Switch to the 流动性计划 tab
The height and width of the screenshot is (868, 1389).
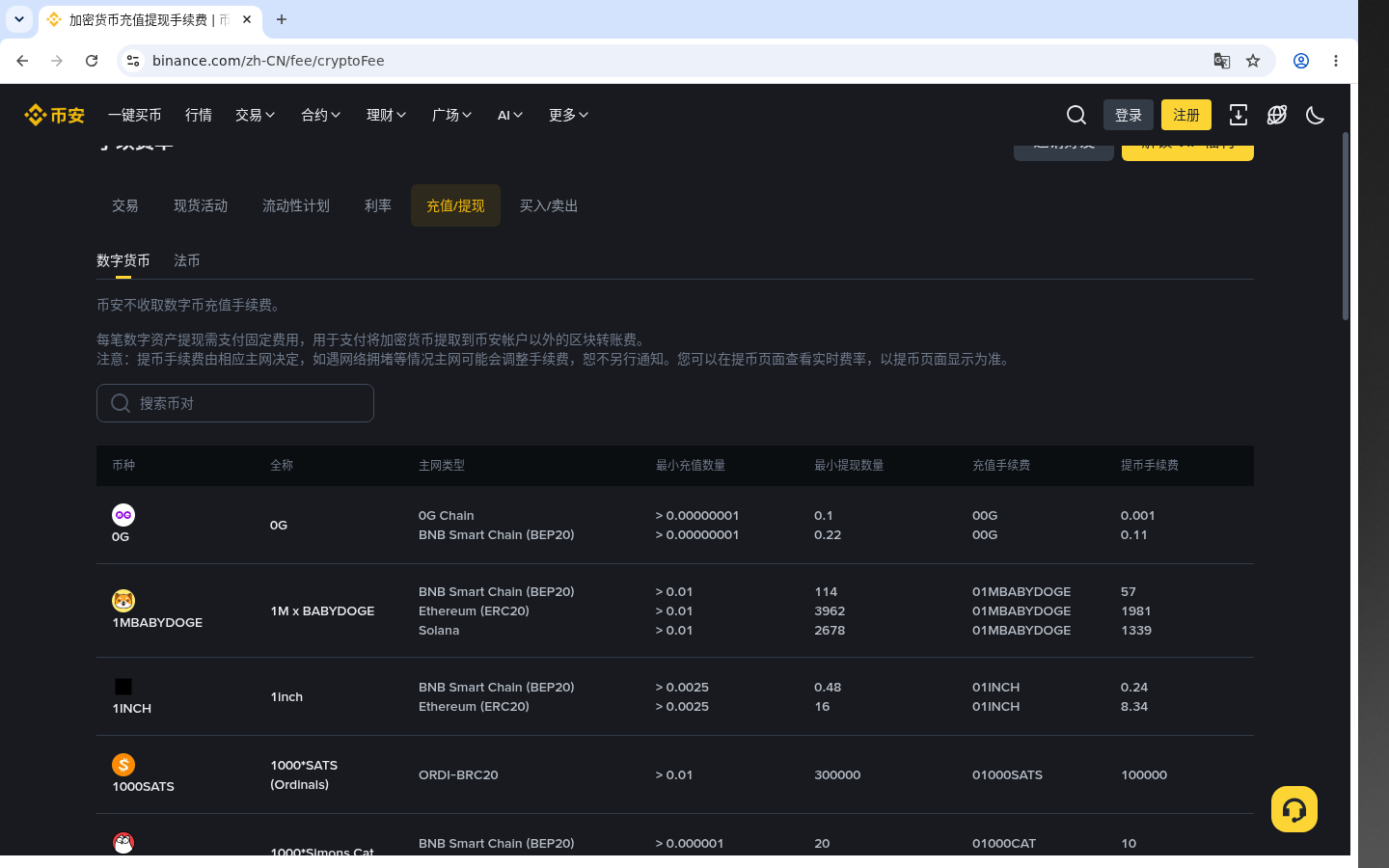pos(296,205)
